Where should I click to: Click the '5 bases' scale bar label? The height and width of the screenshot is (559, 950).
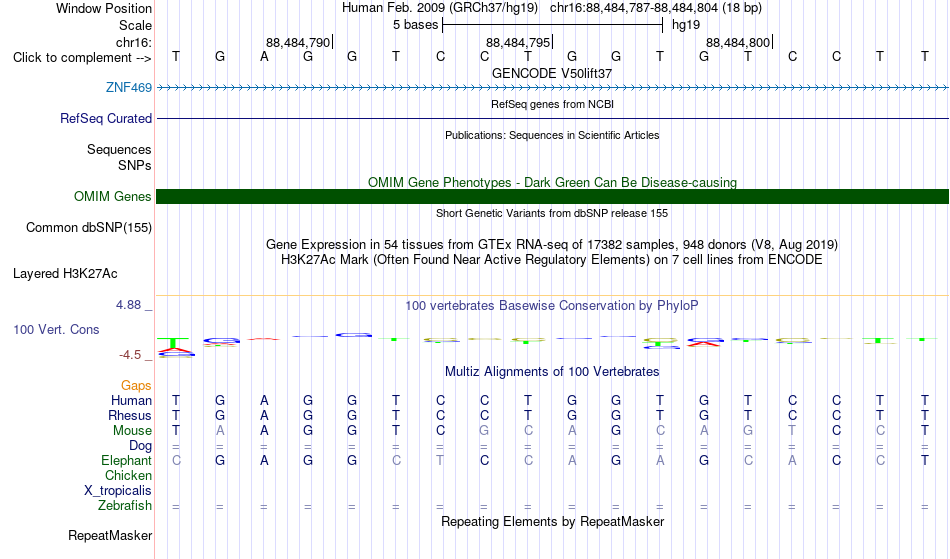[416, 25]
